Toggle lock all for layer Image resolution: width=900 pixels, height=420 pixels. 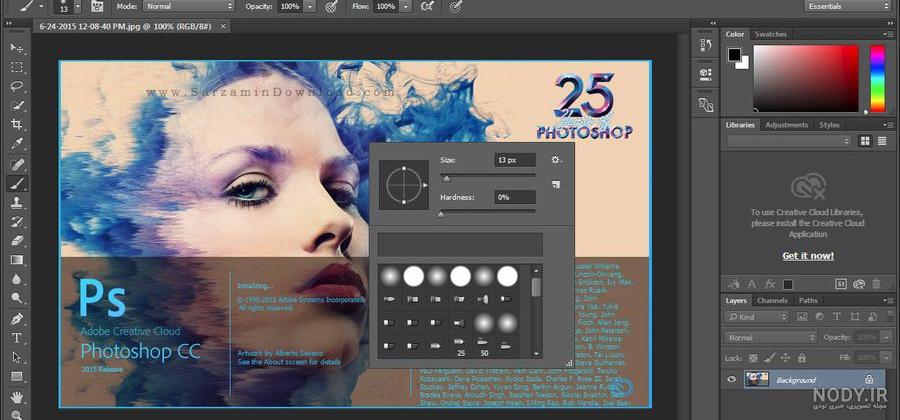pyautogui.click(x=802, y=357)
